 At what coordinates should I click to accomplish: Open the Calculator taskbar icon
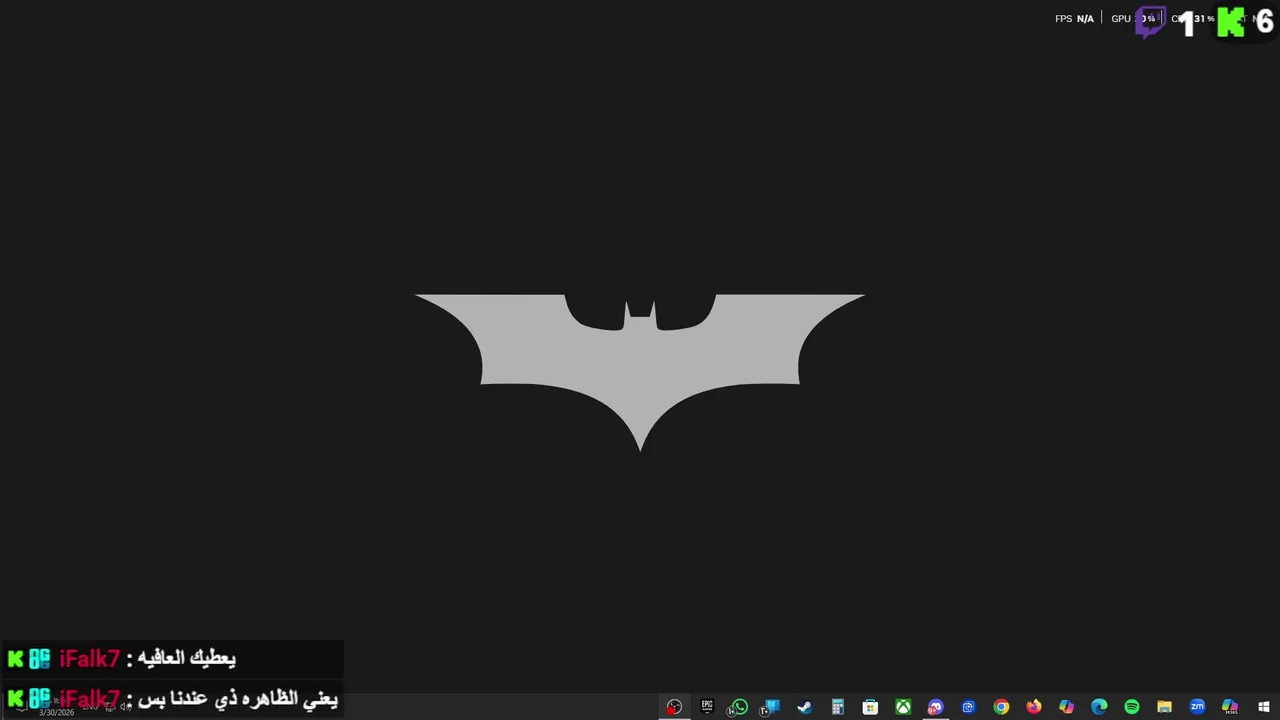[x=838, y=707]
